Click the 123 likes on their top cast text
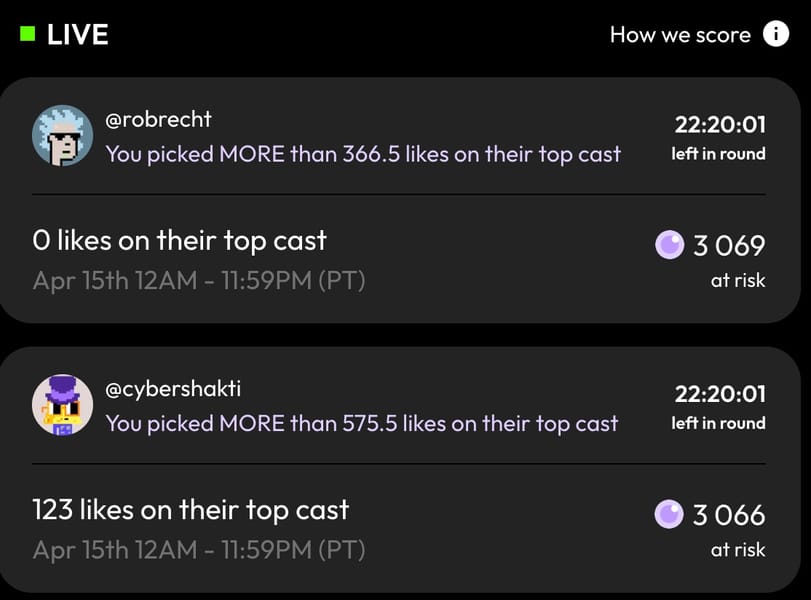This screenshot has width=811, height=600. click(191, 510)
